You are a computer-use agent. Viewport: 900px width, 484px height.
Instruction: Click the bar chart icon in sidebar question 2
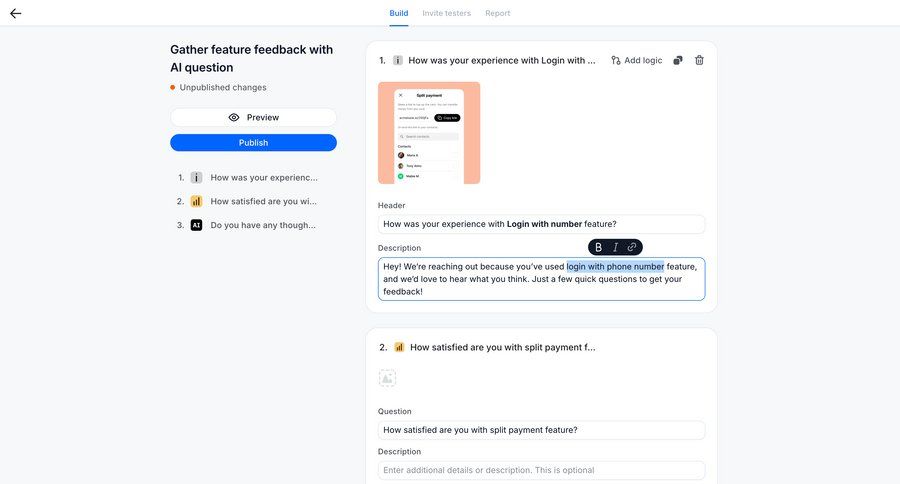[196, 201]
